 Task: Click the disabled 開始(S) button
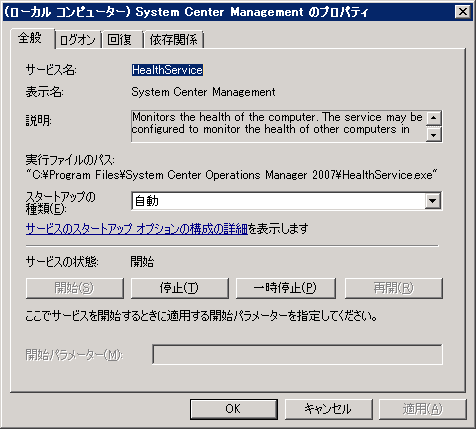coord(75,288)
